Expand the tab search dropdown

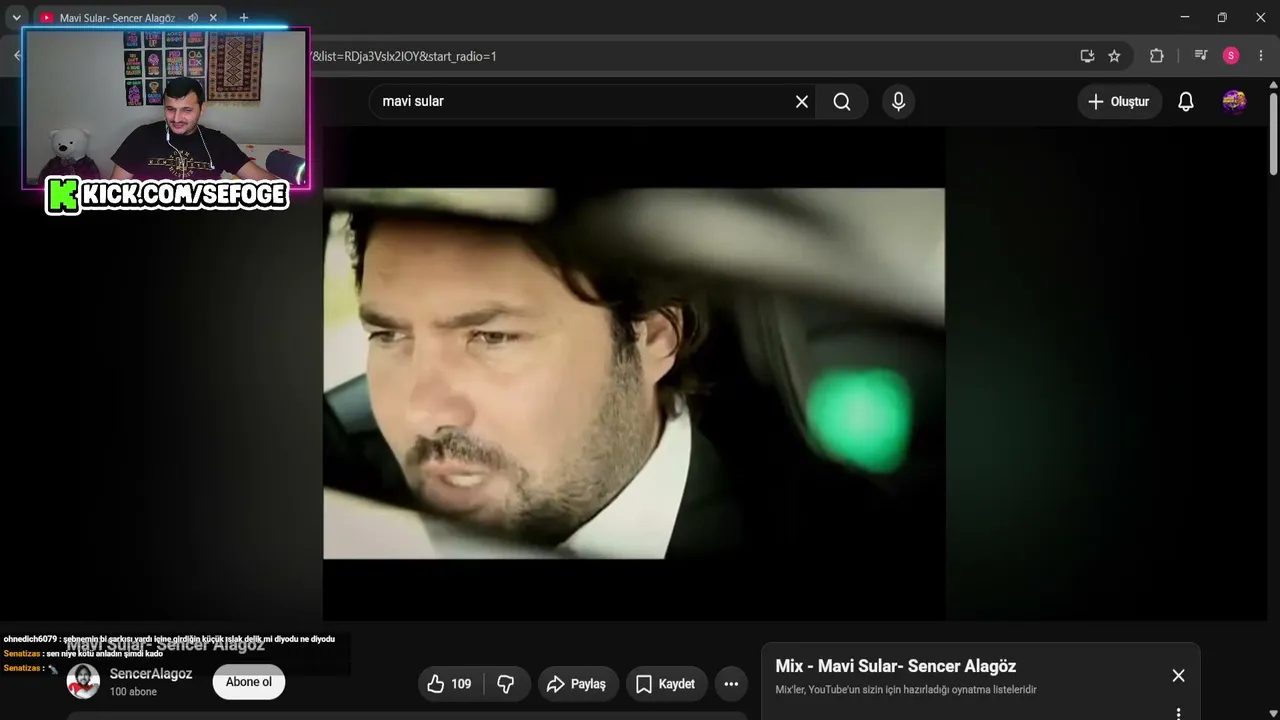click(x=16, y=18)
